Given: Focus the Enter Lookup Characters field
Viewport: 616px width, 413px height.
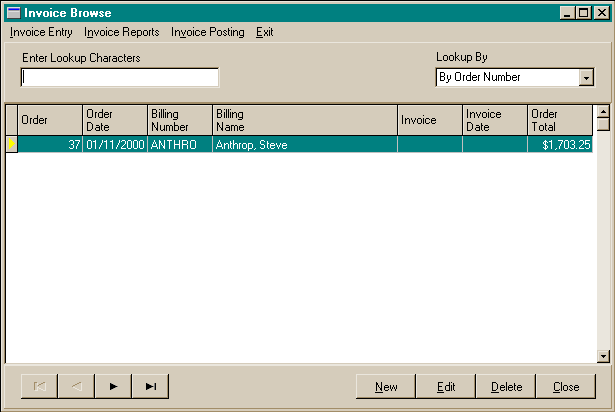Looking at the screenshot, I should click(120, 78).
